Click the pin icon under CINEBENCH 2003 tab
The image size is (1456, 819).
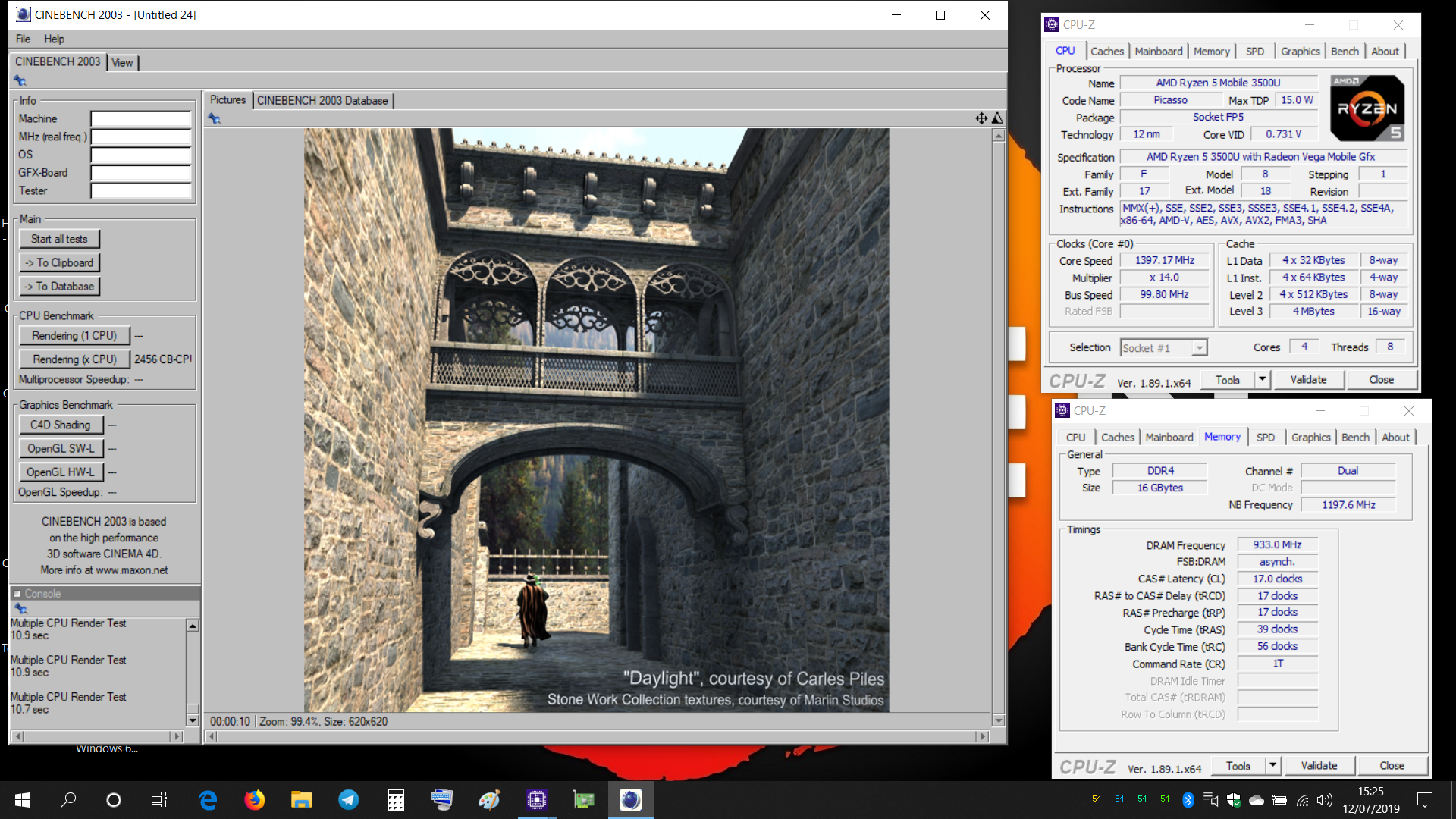point(20,81)
